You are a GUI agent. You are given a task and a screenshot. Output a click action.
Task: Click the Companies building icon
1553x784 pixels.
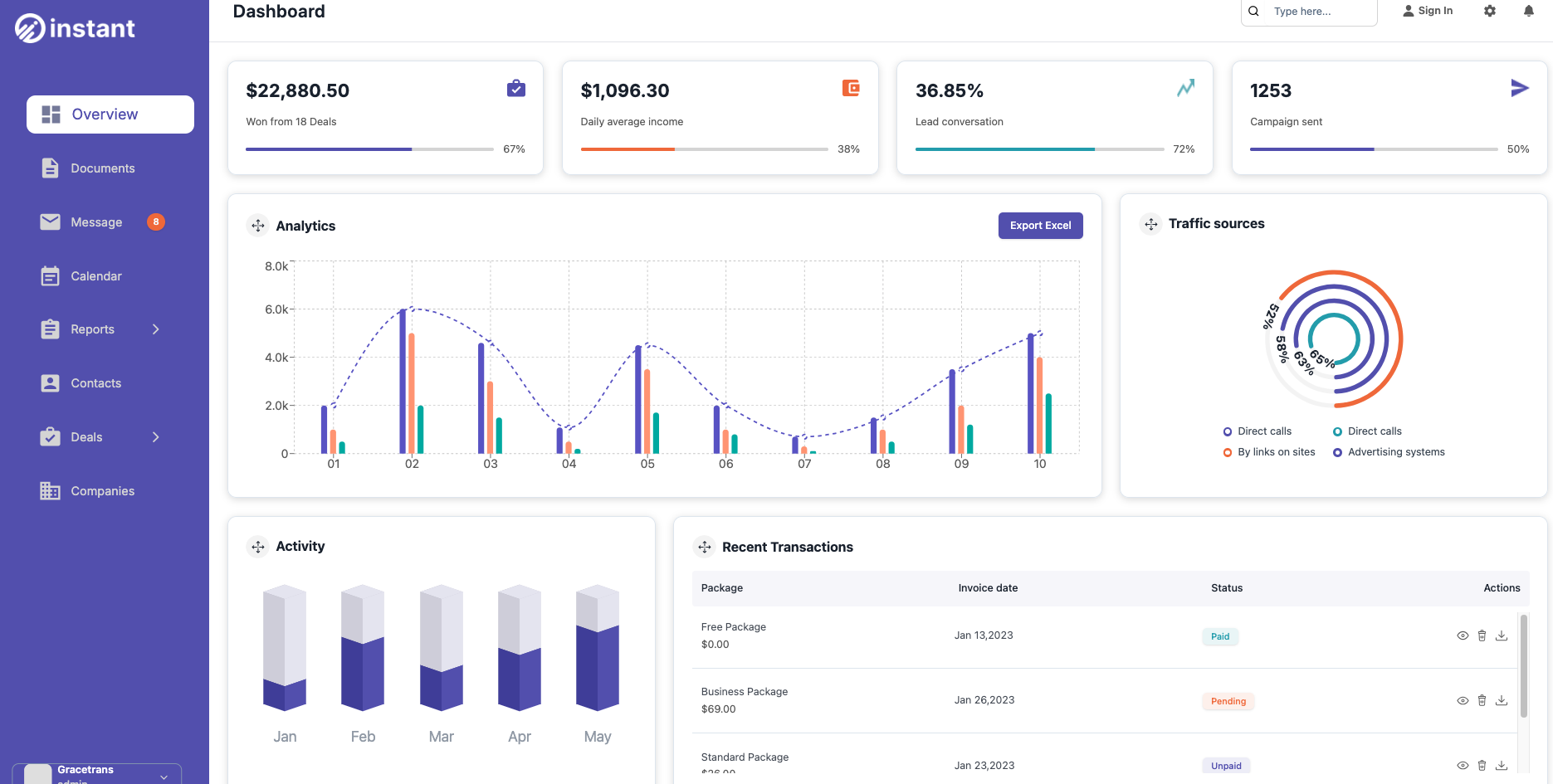click(x=51, y=491)
